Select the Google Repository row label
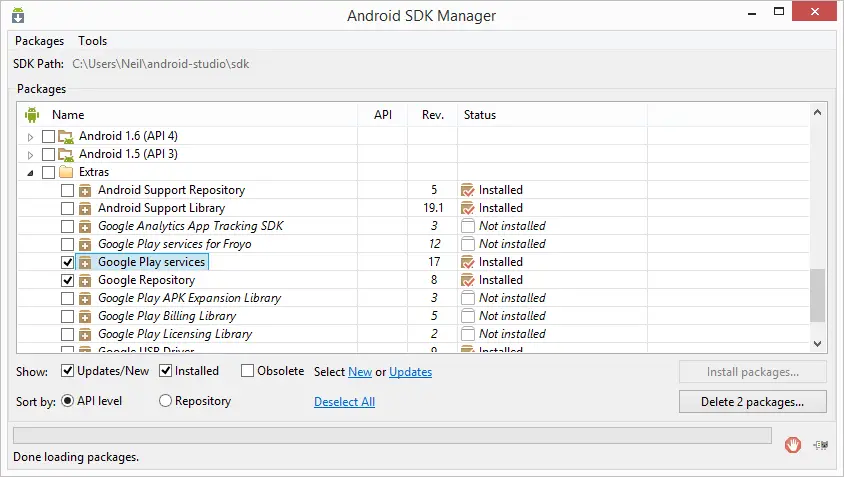The image size is (844, 477). [x=146, y=280]
